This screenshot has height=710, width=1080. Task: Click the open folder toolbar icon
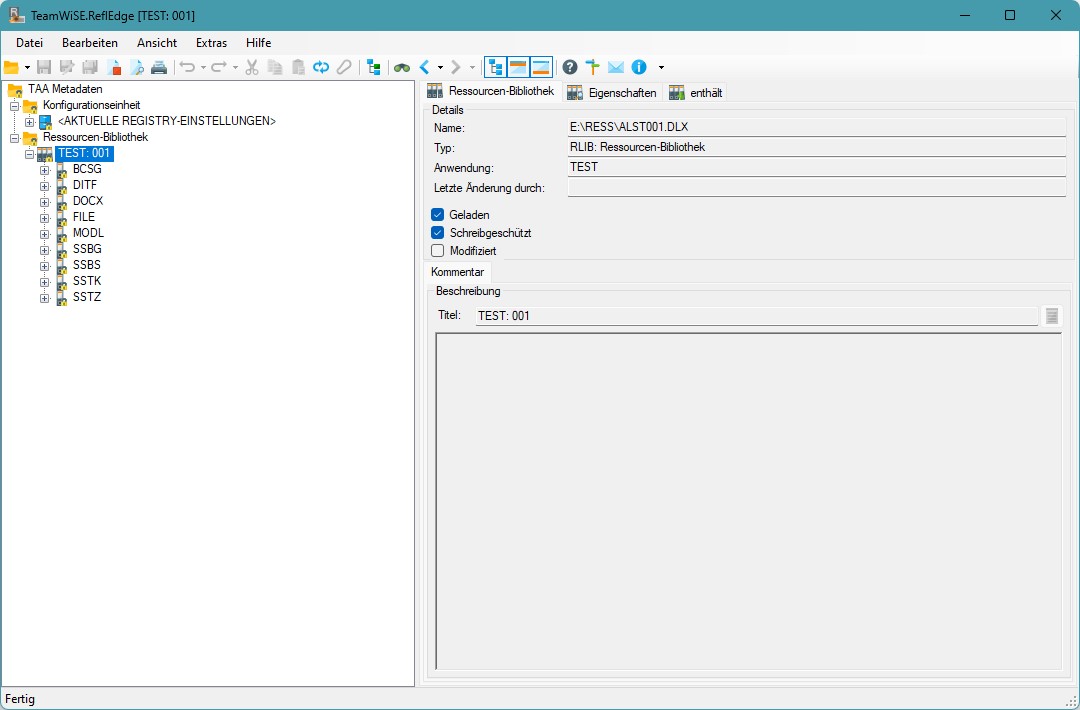click(x=11, y=67)
